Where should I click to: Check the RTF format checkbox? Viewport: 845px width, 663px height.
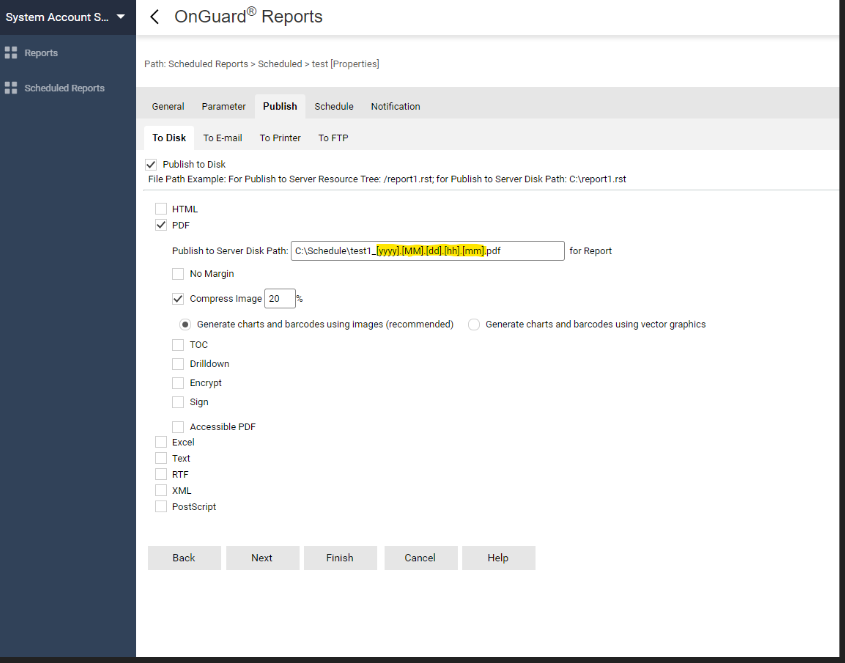pos(161,474)
